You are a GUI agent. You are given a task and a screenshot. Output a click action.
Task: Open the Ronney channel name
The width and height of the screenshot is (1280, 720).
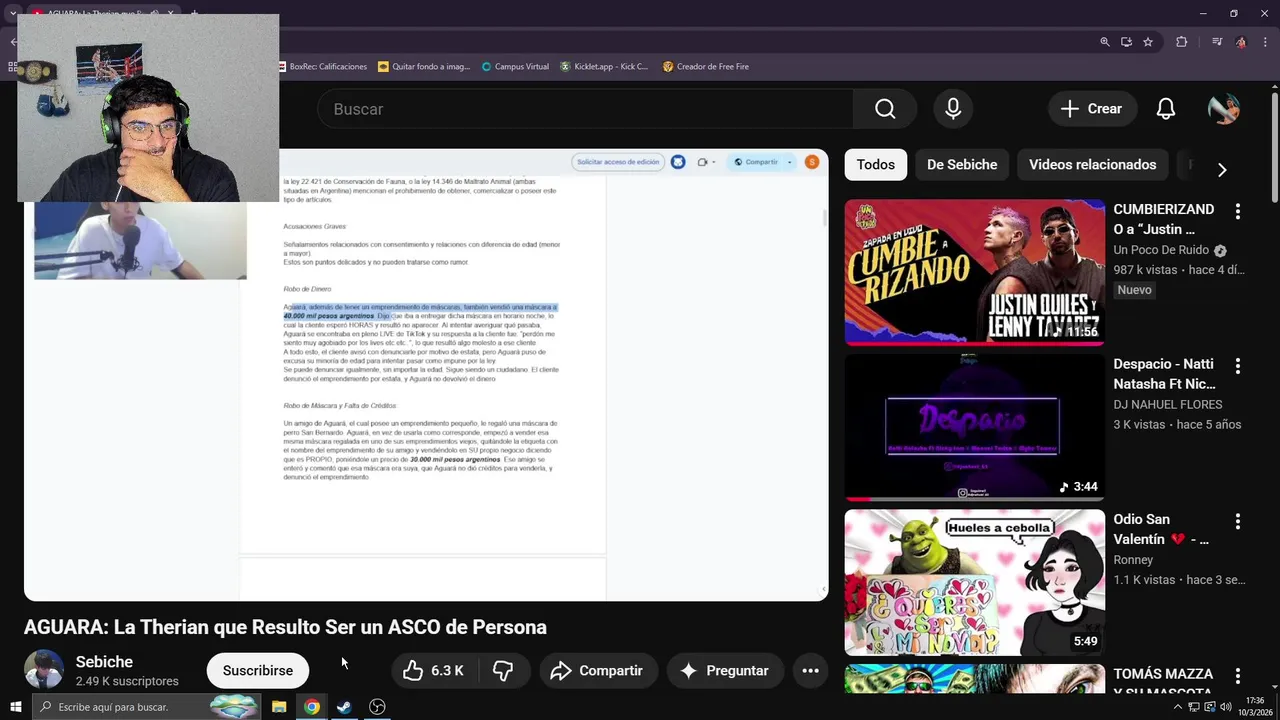pyautogui.click(x=1133, y=560)
